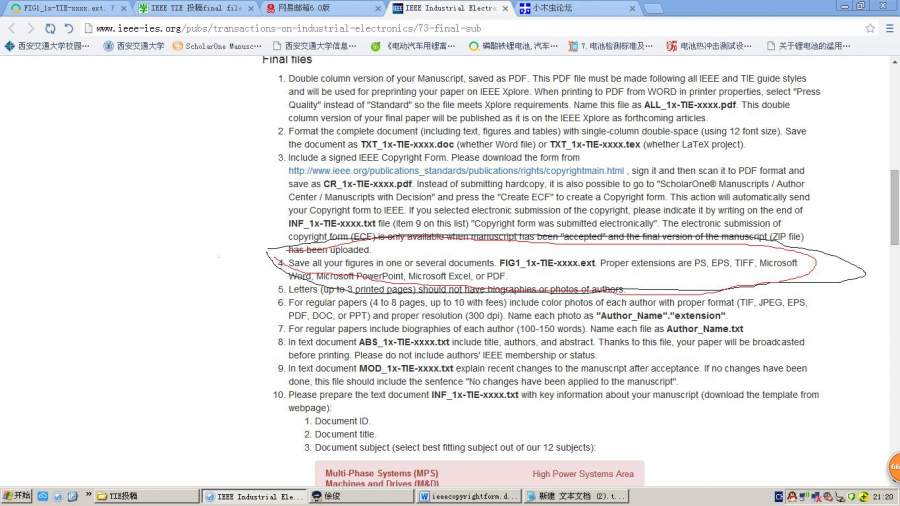Click Multi-Phase Systems (MPS) subject
Viewport: 900px width, 506px height.
click(382, 474)
